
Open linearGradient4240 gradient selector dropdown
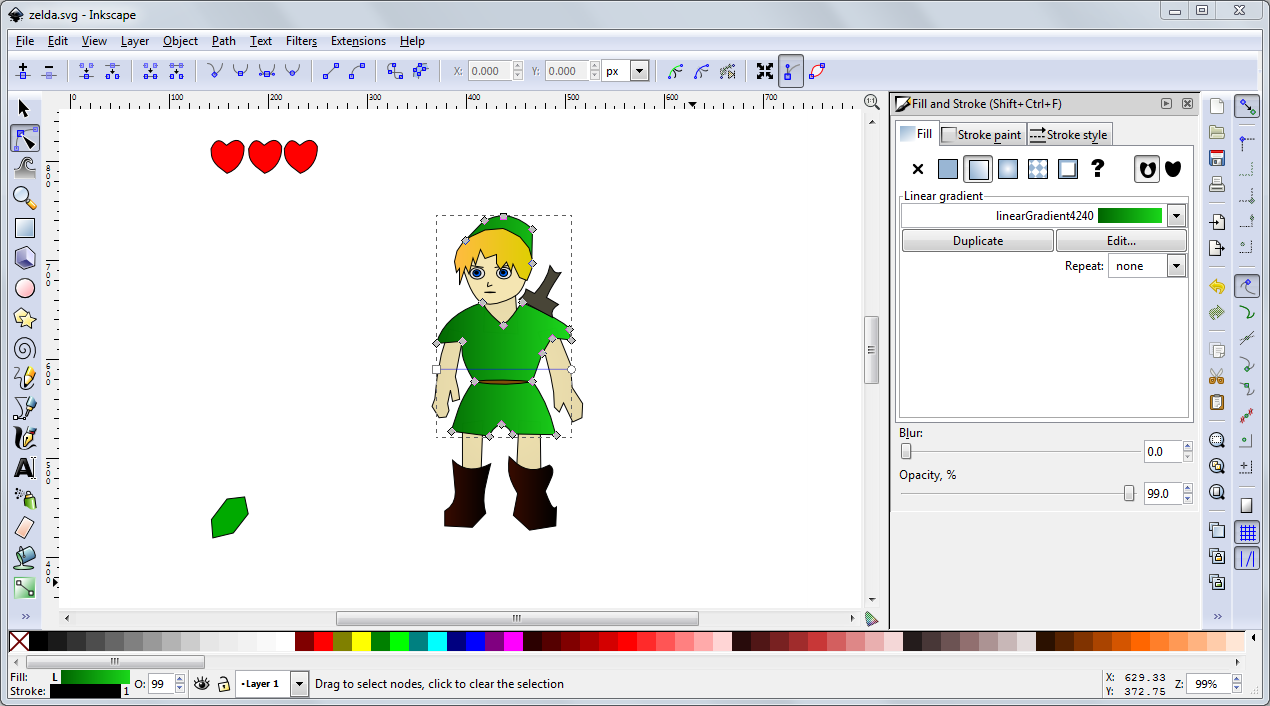pyautogui.click(x=1176, y=215)
